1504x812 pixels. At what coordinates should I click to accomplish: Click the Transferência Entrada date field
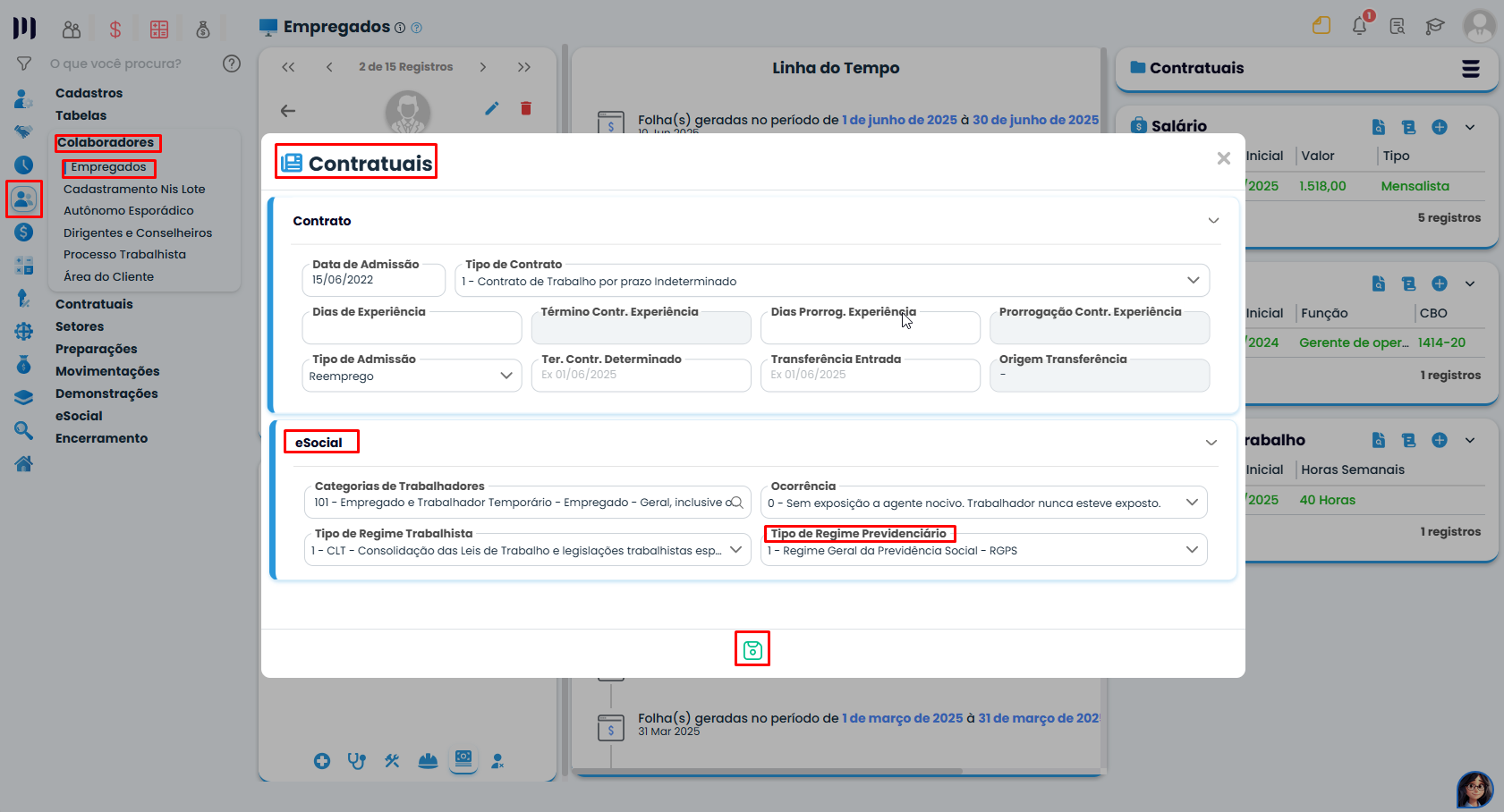click(x=871, y=376)
